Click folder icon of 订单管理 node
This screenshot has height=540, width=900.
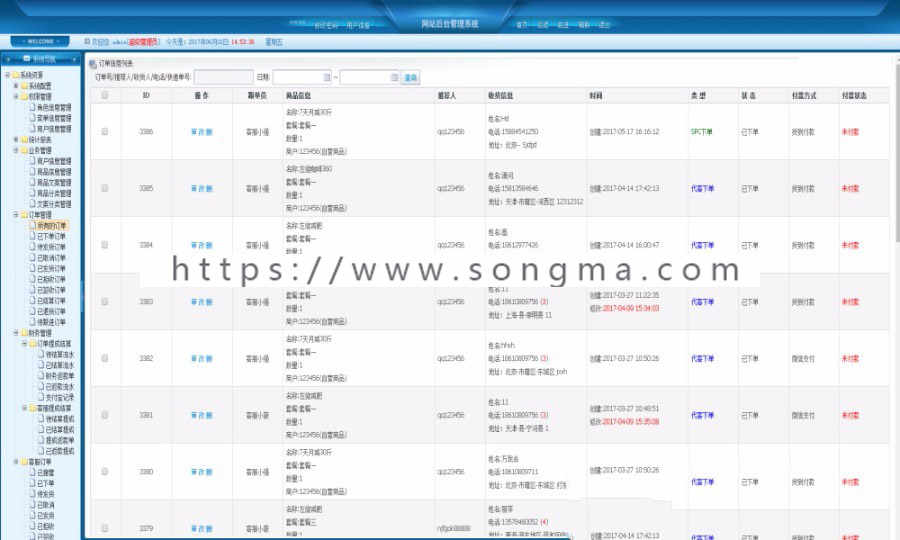(25, 215)
